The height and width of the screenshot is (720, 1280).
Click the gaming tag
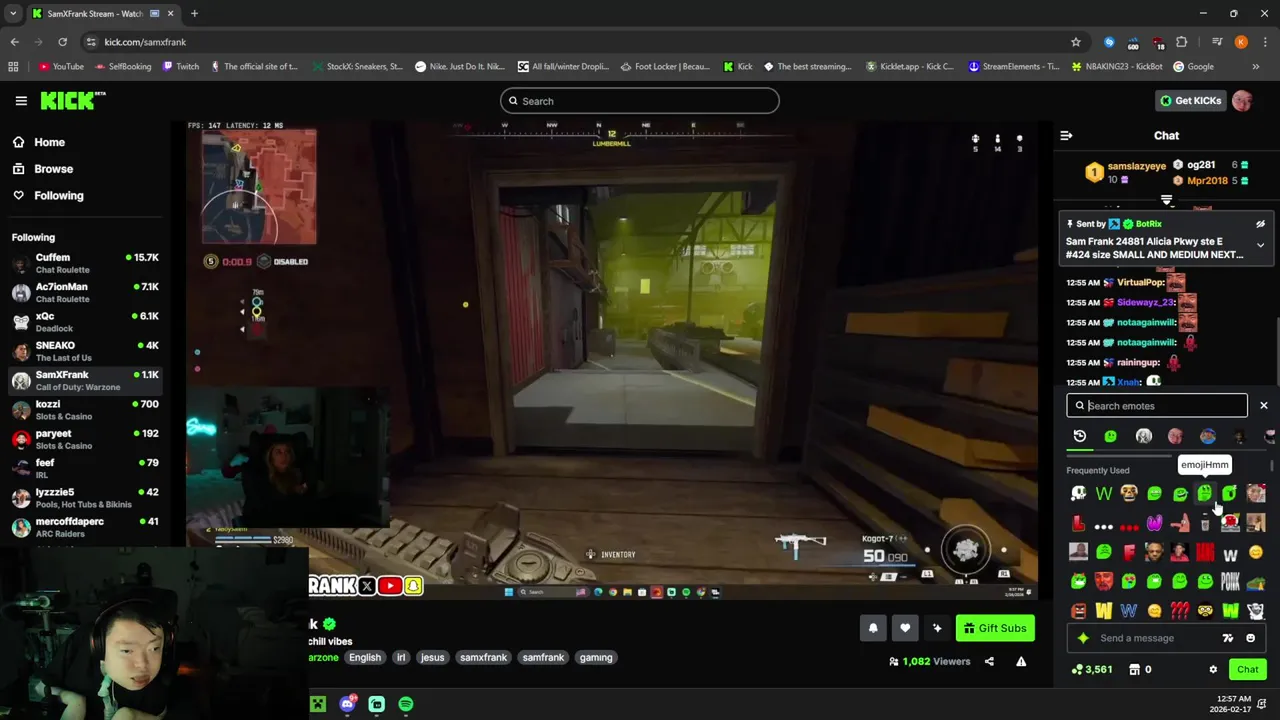click(596, 657)
